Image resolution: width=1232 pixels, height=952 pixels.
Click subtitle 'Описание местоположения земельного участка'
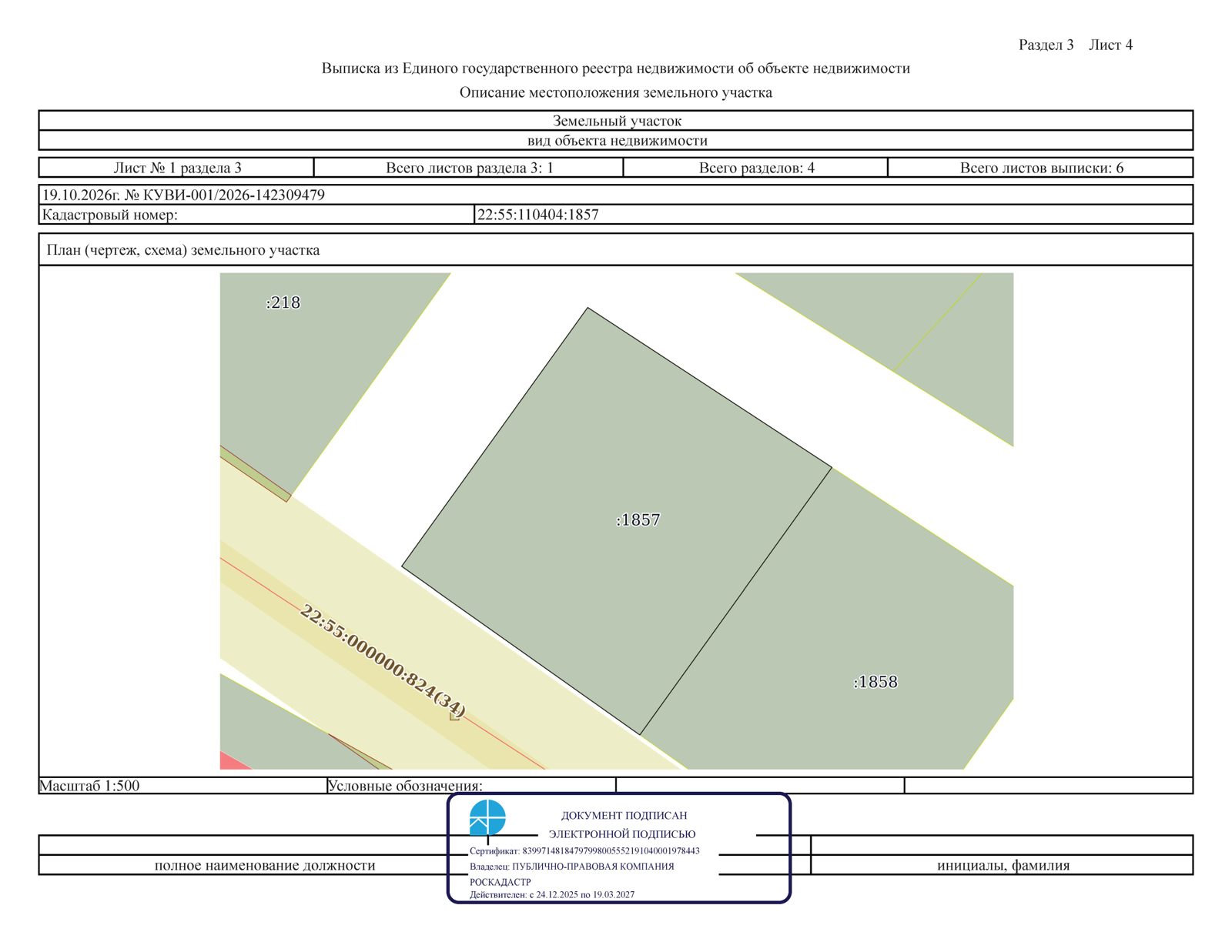pyautogui.click(x=616, y=93)
